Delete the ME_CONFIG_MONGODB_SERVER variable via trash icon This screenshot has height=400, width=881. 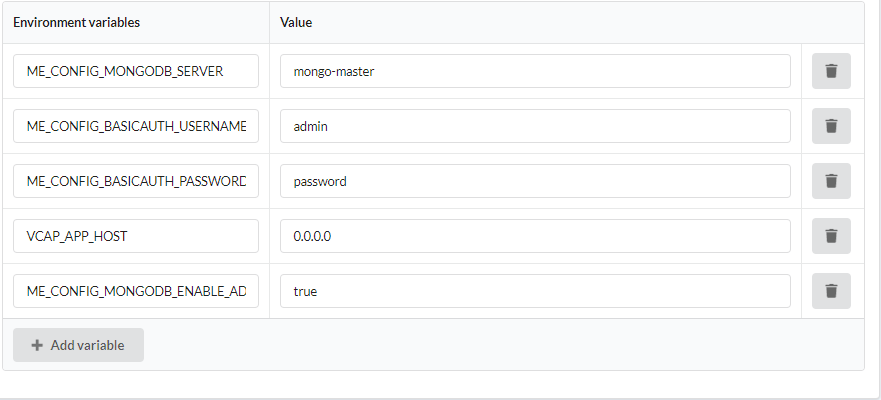[831, 71]
